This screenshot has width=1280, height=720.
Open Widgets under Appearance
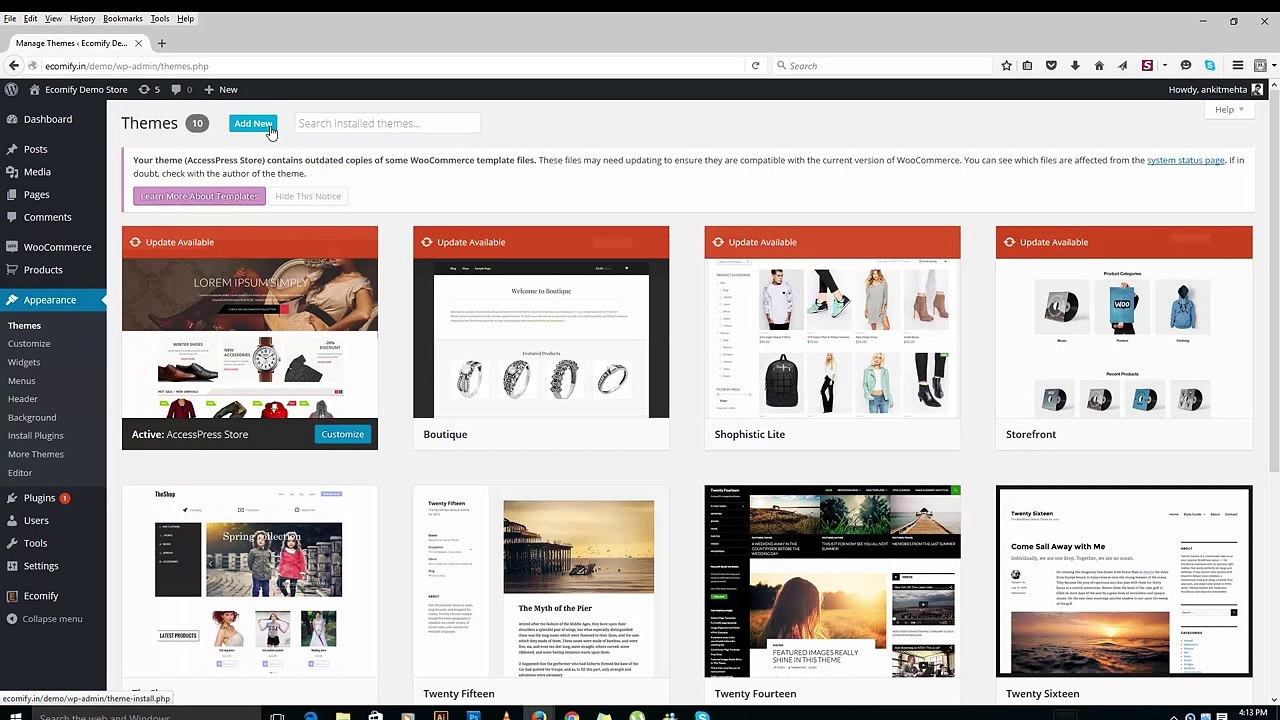pyautogui.click(x=24, y=362)
